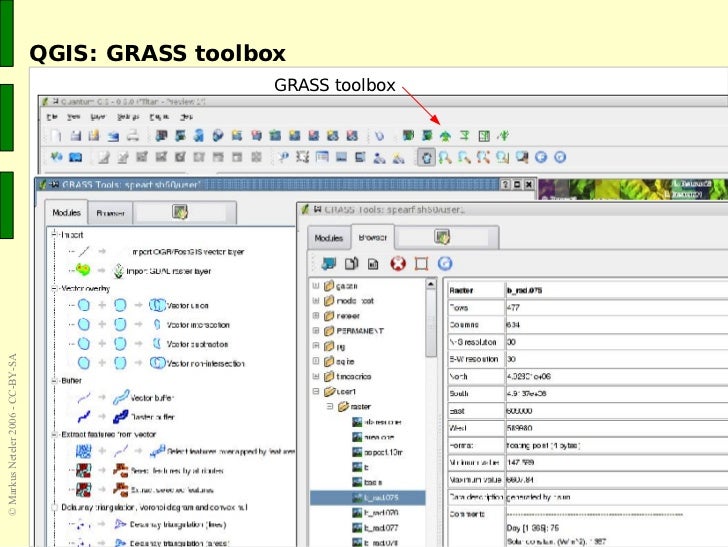Click the Raster Buffer module icon
The image size is (728, 547).
(x=121, y=417)
